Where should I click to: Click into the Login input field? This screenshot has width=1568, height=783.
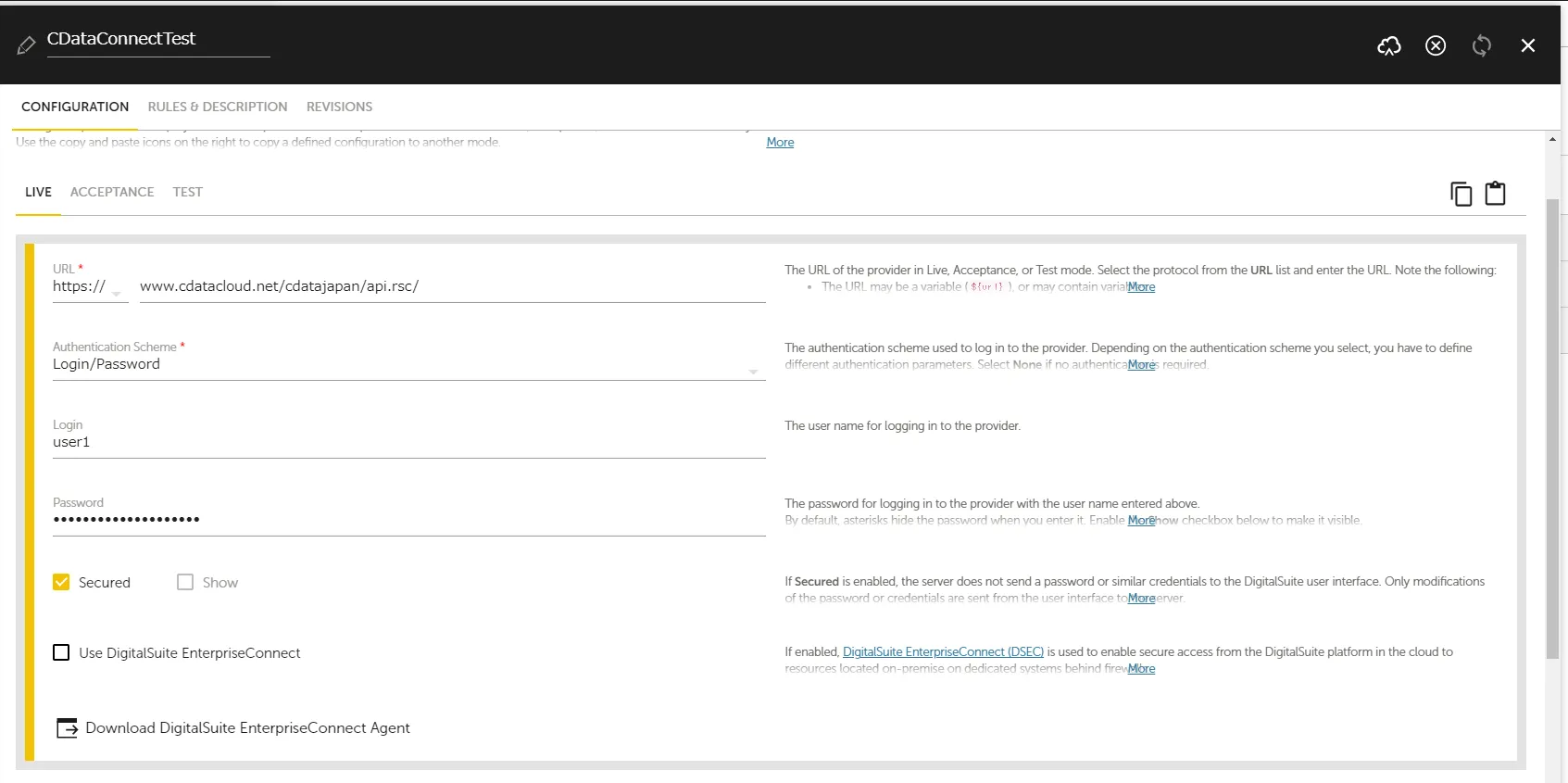pos(408,443)
